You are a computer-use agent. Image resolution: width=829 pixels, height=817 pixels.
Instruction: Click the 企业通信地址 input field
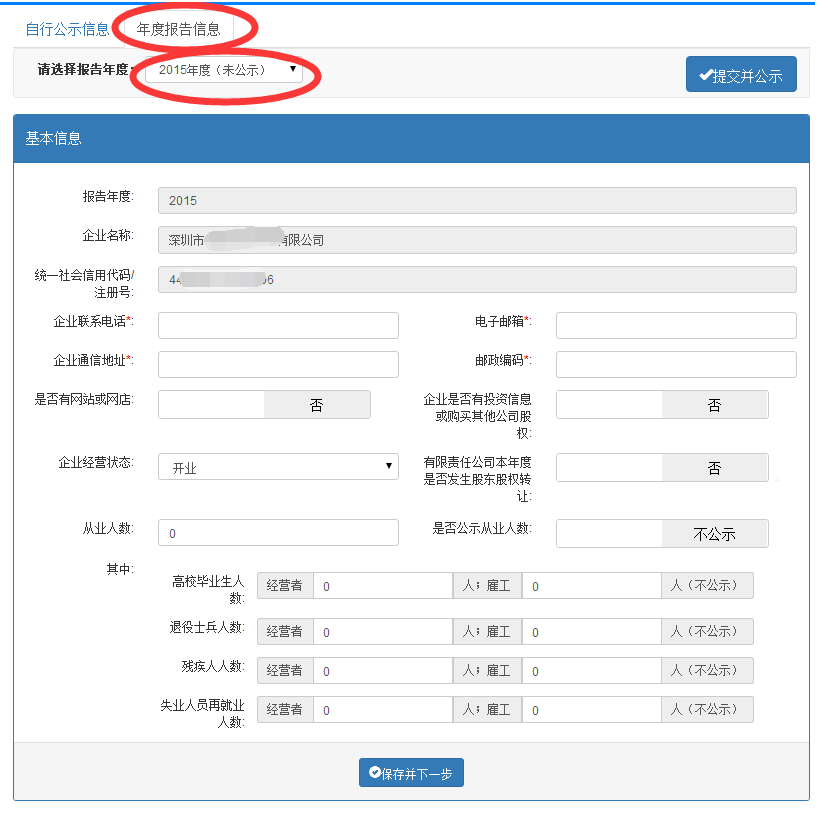click(278, 364)
